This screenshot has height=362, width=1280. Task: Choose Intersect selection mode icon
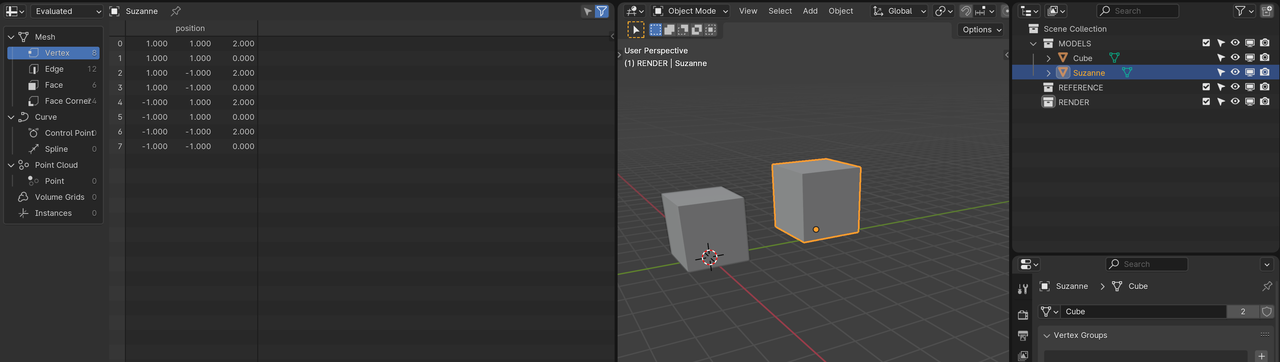pyautogui.click(x=710, y=30)
